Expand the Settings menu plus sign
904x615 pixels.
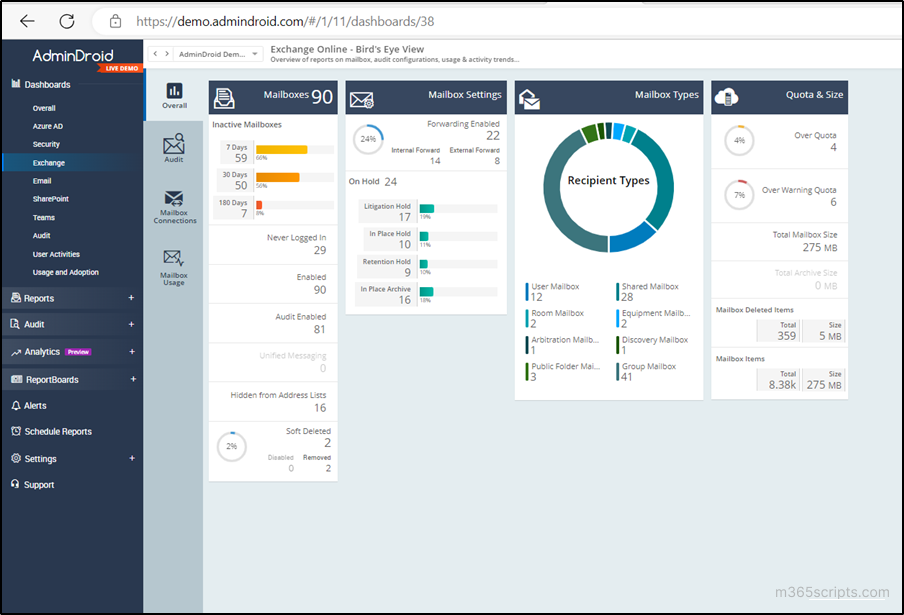132,459
